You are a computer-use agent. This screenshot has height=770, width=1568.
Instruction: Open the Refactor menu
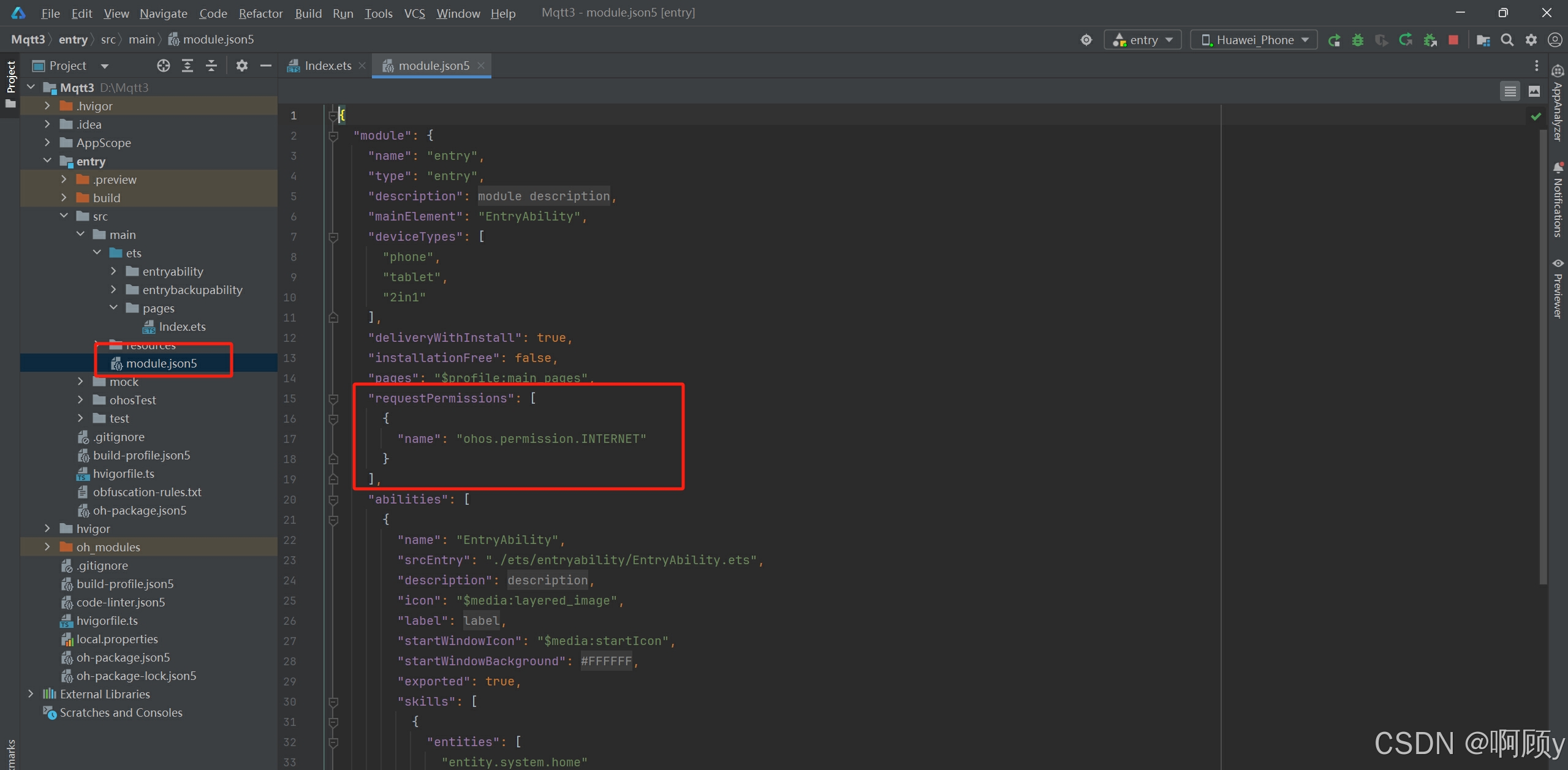[x=260, y=13]
